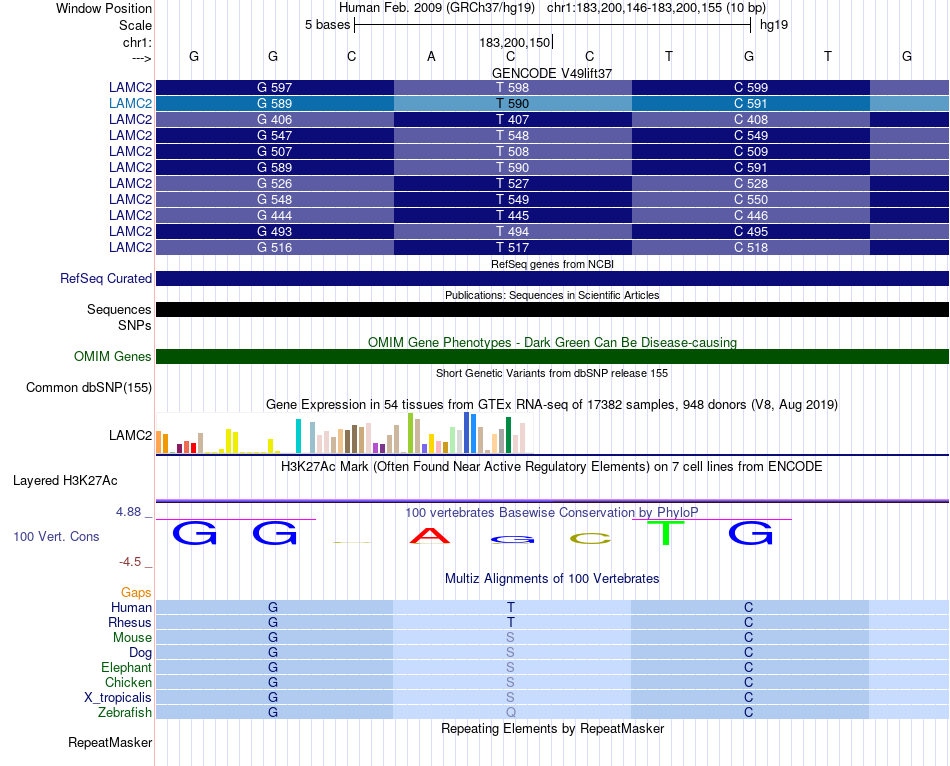The width and height of the screenshot is (950, 766).
Task: Click the Gaps label in Multiz track
Action: click(136, 592)
